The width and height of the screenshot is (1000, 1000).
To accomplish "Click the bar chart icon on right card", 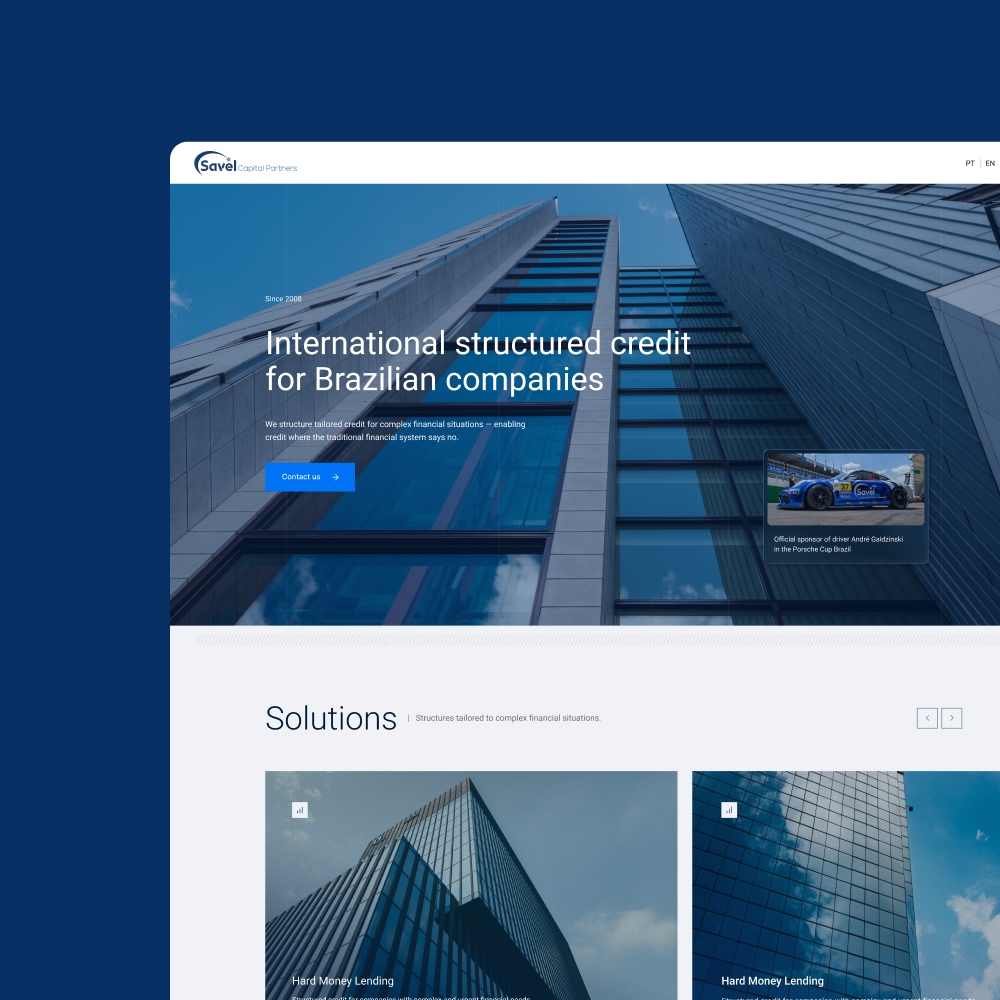I will [728, 810].
